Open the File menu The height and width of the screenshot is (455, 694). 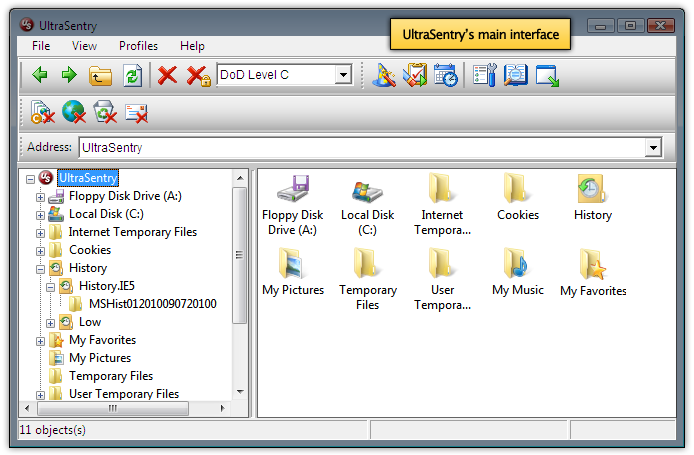point(41,46)
